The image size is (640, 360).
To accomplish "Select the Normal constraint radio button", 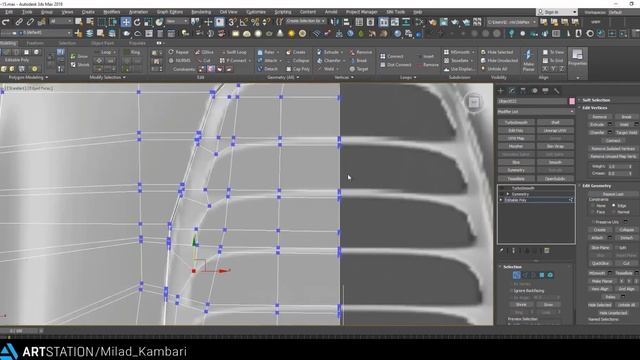I will coord(614,212).
